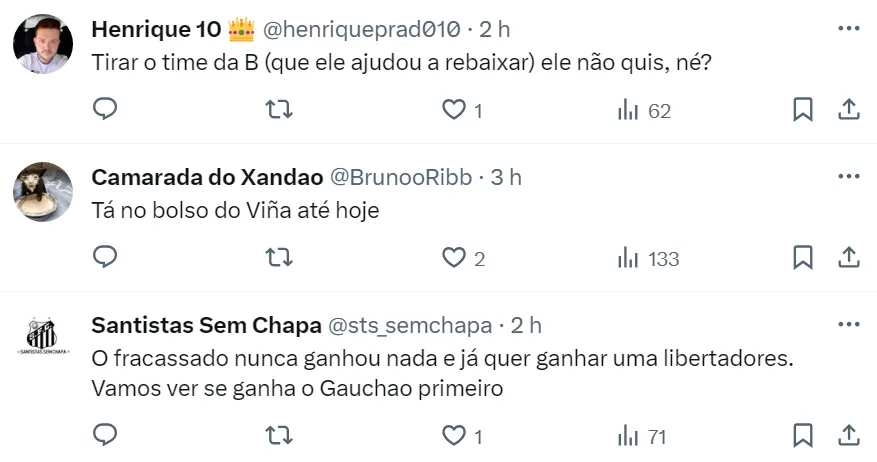Viewport: 877px width, 462px height.
Task: Reply to Henrique 10's tweet
Action: click(105, 110)
